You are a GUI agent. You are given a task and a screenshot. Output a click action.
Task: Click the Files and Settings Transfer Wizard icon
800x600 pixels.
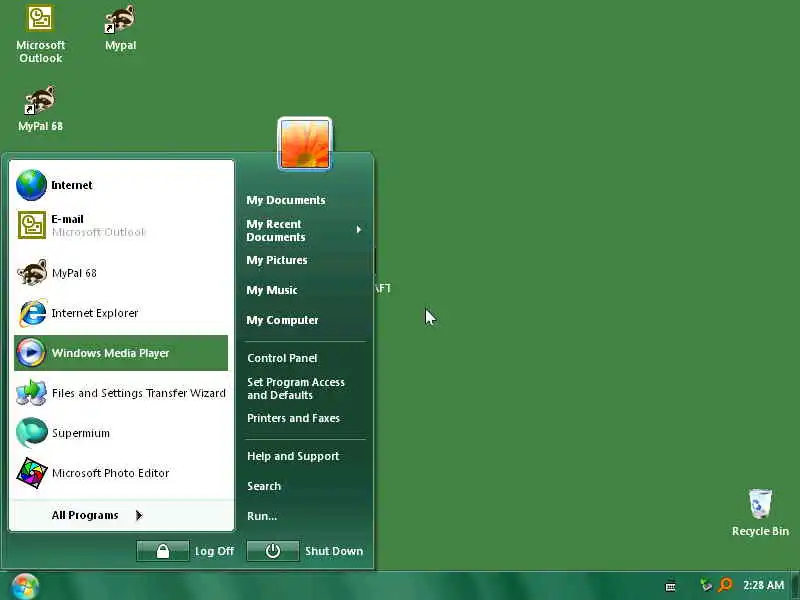pyautogui.click(x=31, y=393)
